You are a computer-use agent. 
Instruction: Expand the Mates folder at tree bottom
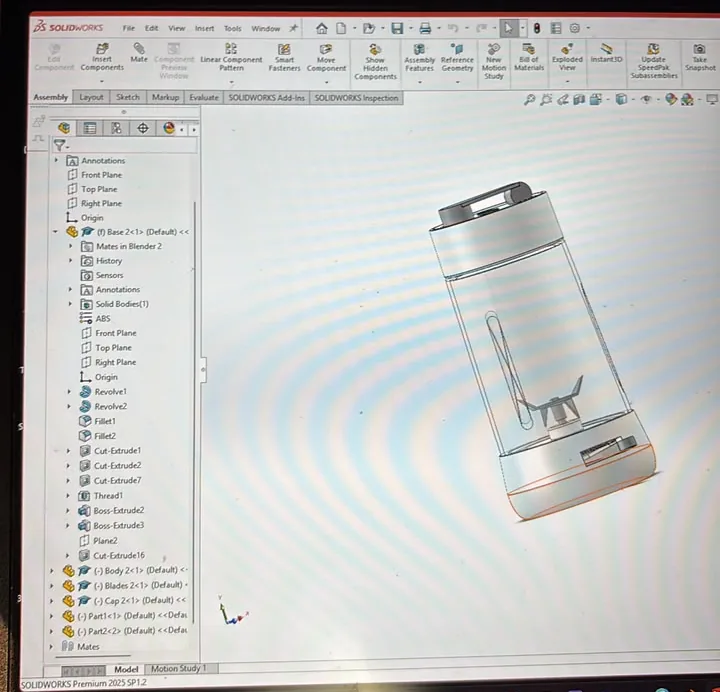point(51,647)
